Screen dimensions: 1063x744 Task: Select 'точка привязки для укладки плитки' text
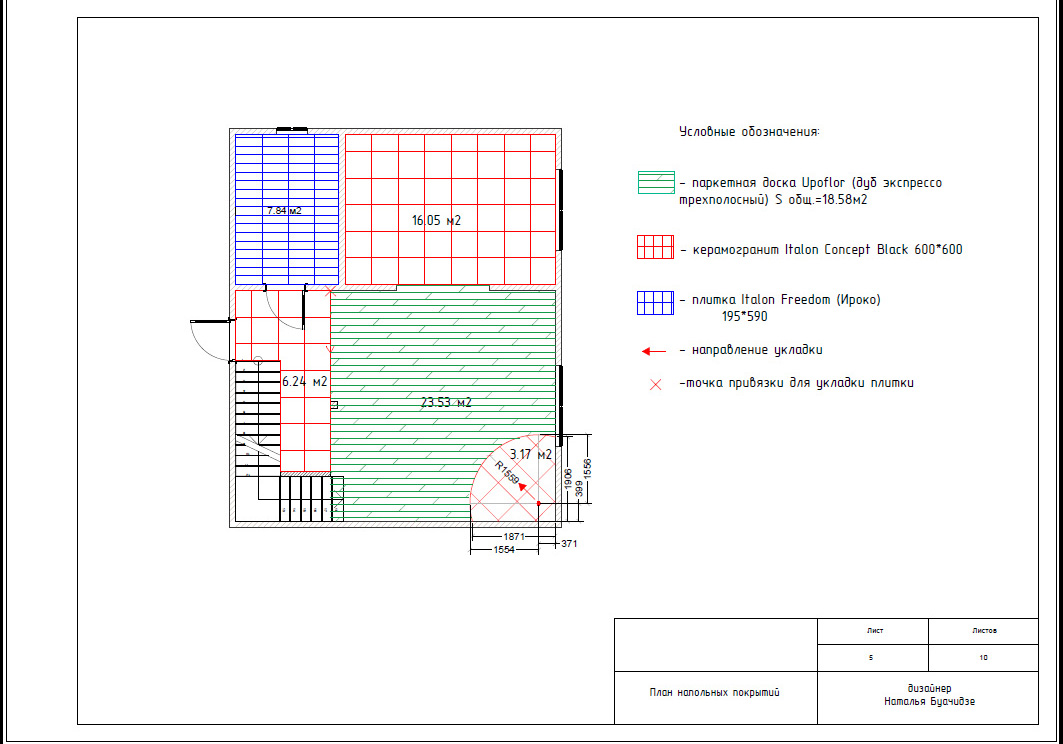pos(799,383)
